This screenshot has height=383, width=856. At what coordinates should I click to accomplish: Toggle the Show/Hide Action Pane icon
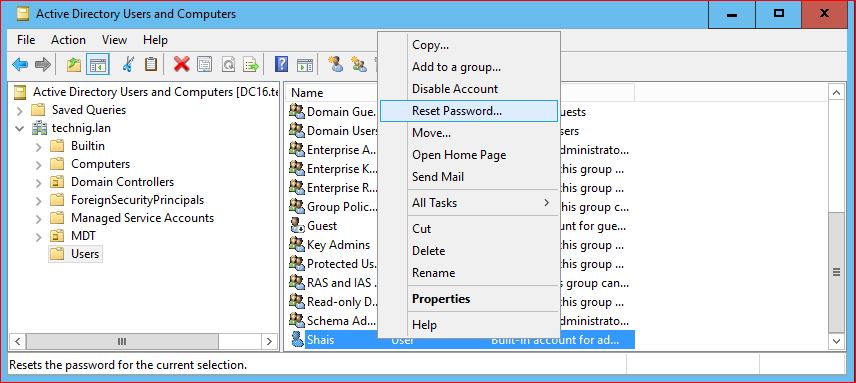pos(305,65)
